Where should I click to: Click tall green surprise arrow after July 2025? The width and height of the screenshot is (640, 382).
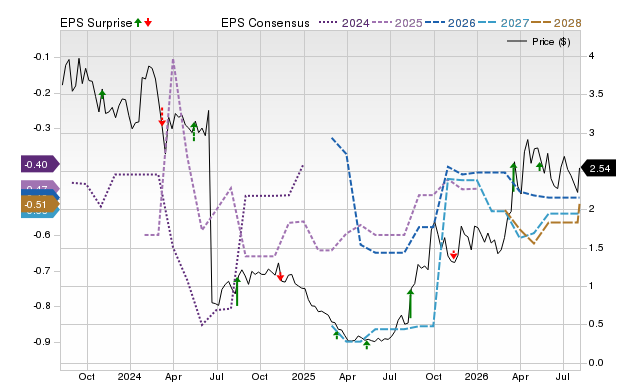click(x=411, y=304)
